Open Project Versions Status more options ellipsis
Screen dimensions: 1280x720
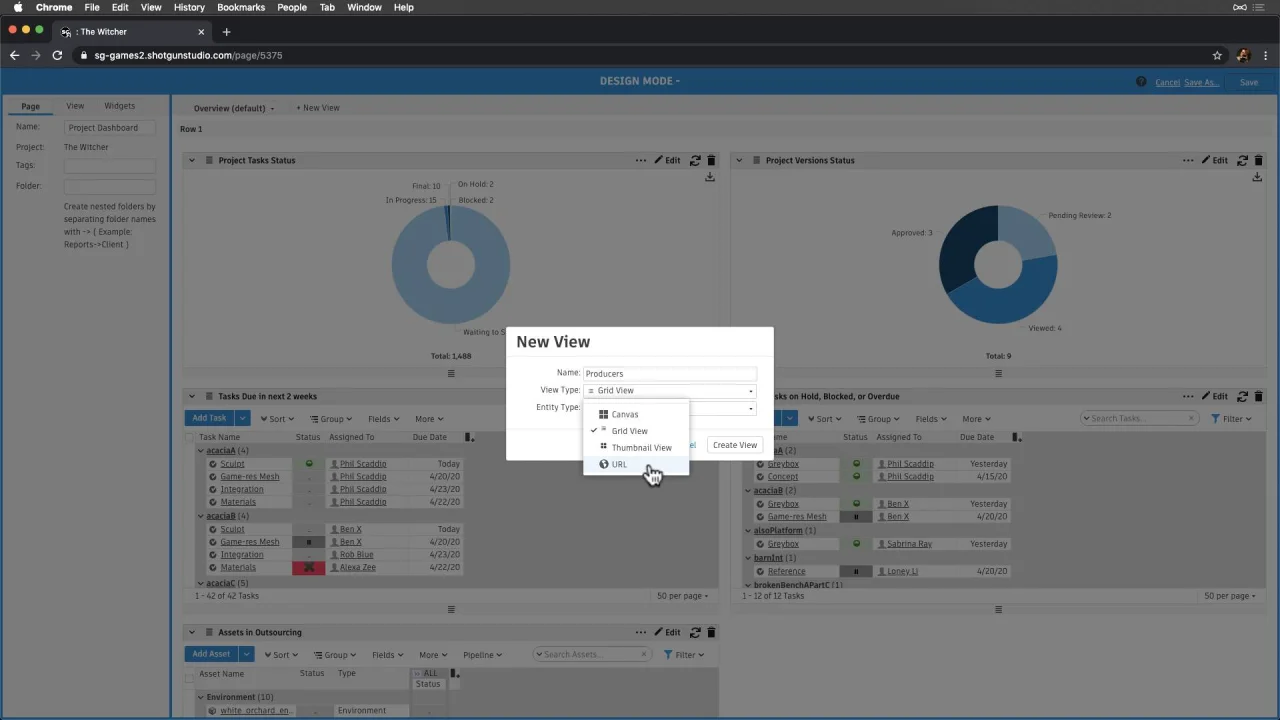[x=1188, y=160]
